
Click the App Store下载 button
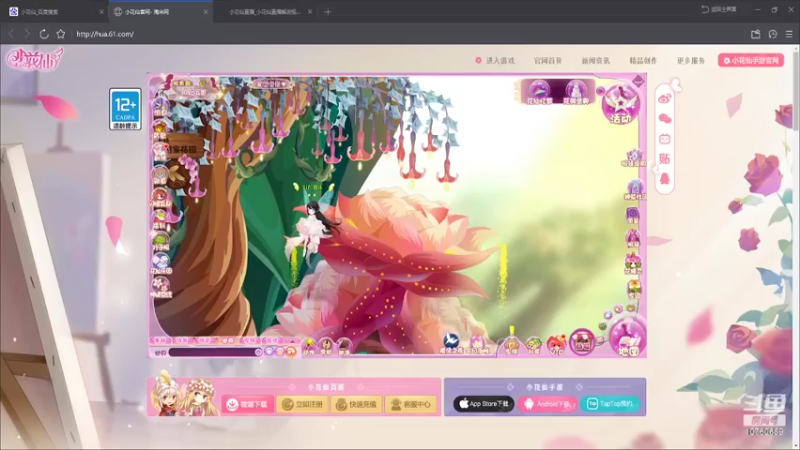click(x=484, y=404)
